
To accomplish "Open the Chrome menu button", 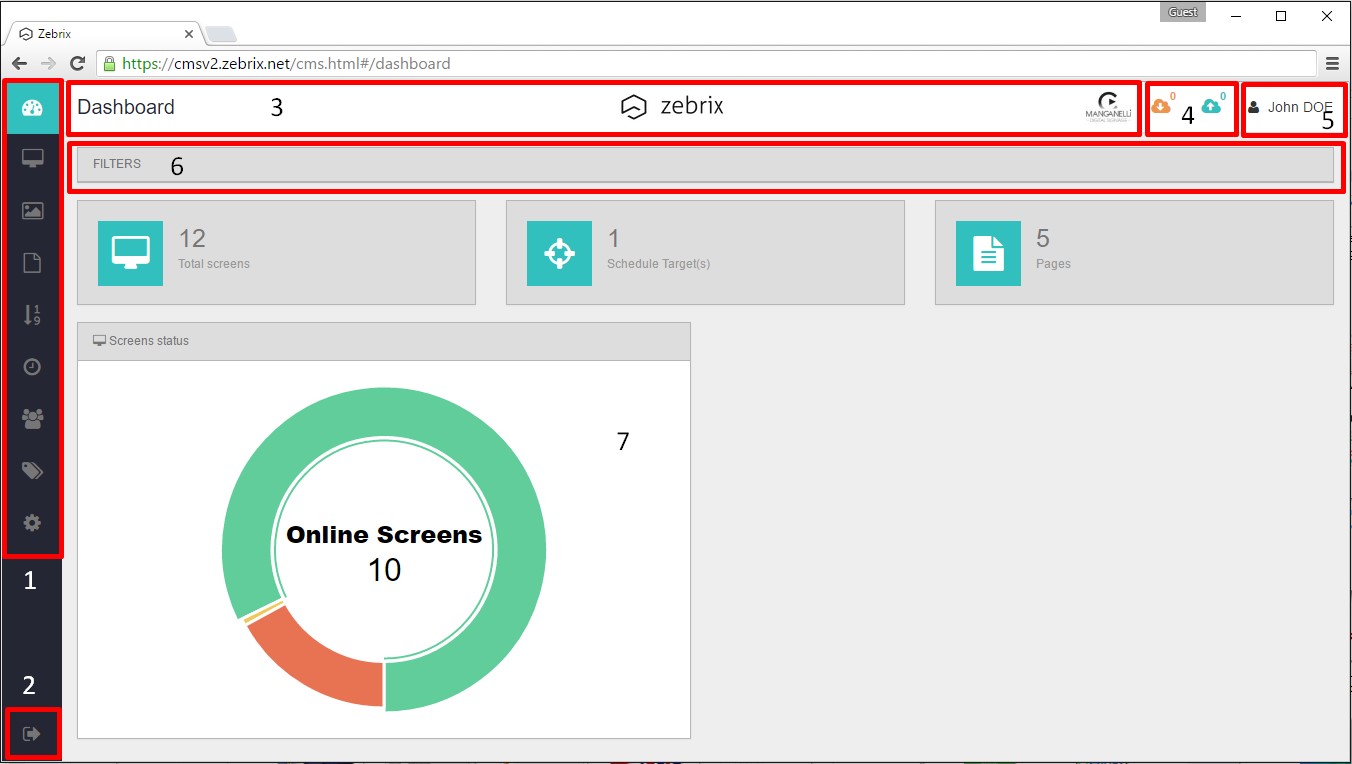I will coord(1333,62).
